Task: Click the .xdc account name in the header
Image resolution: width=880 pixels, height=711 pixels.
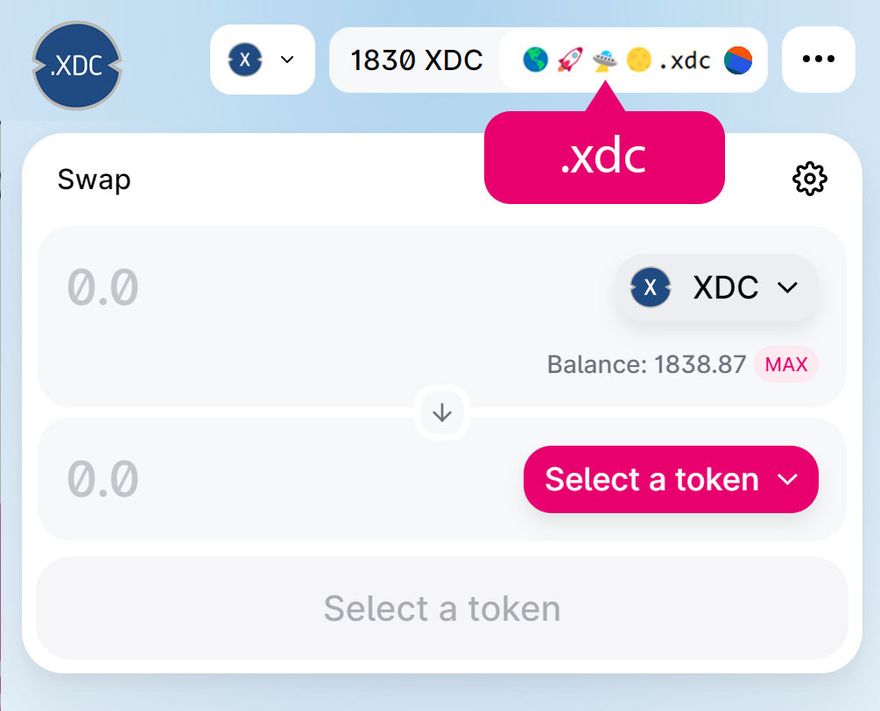Action: [x=684, y=60]
